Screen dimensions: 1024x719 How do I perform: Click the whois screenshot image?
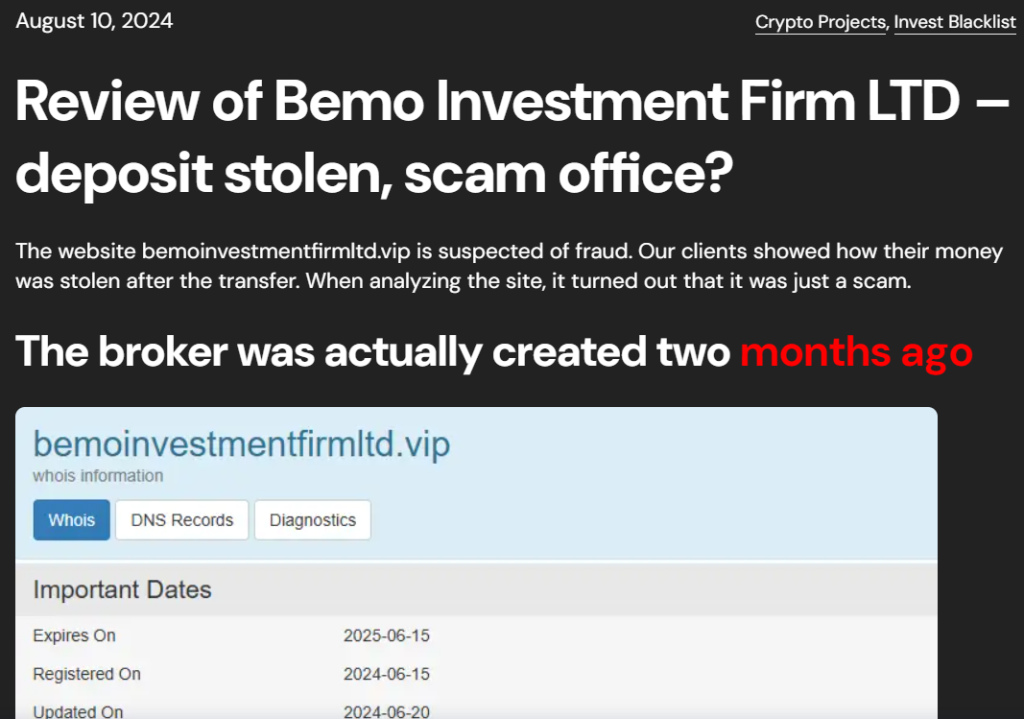(476, 563)
